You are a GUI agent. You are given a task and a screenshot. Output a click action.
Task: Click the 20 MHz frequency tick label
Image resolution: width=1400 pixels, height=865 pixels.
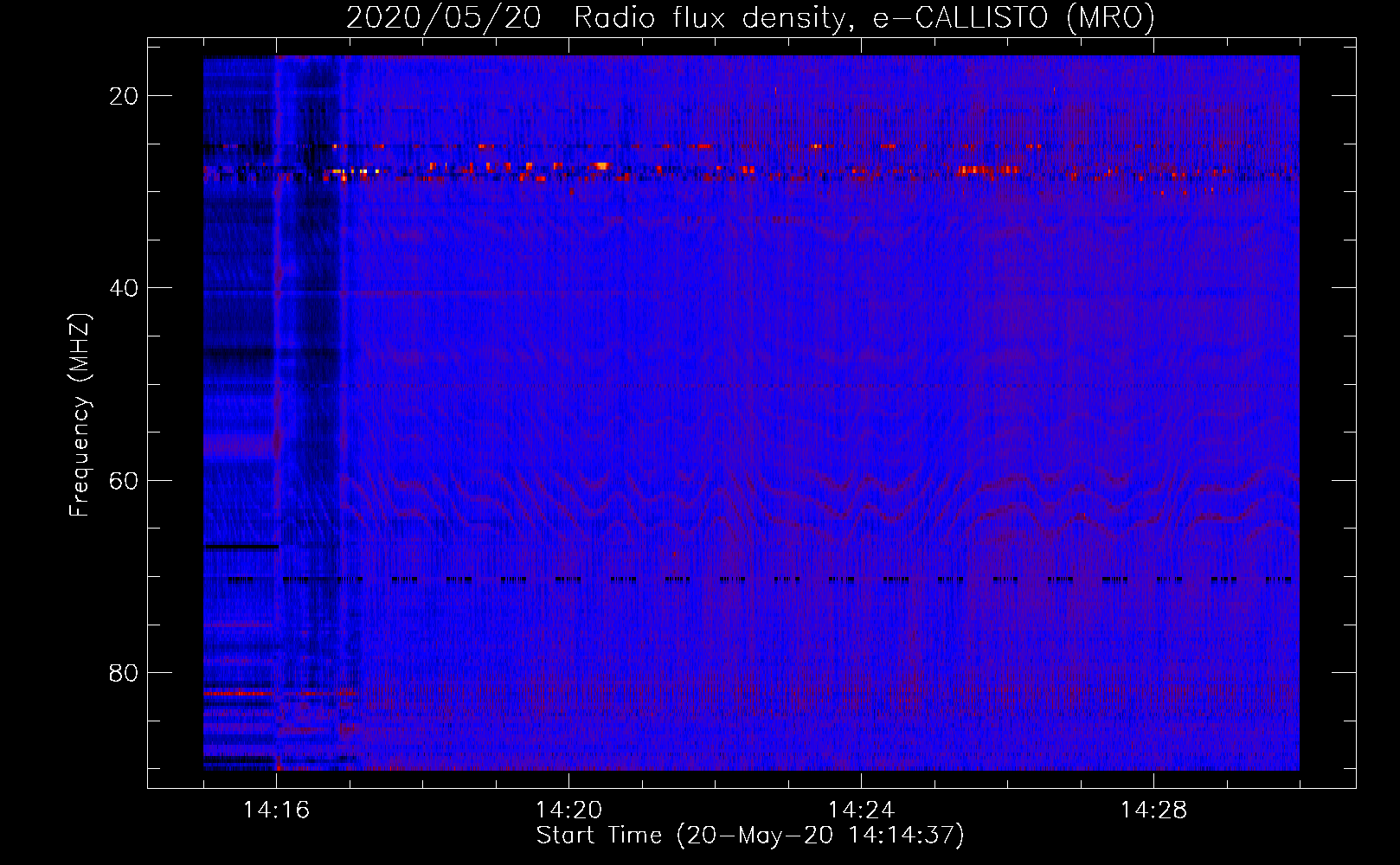tap(124, 96)
